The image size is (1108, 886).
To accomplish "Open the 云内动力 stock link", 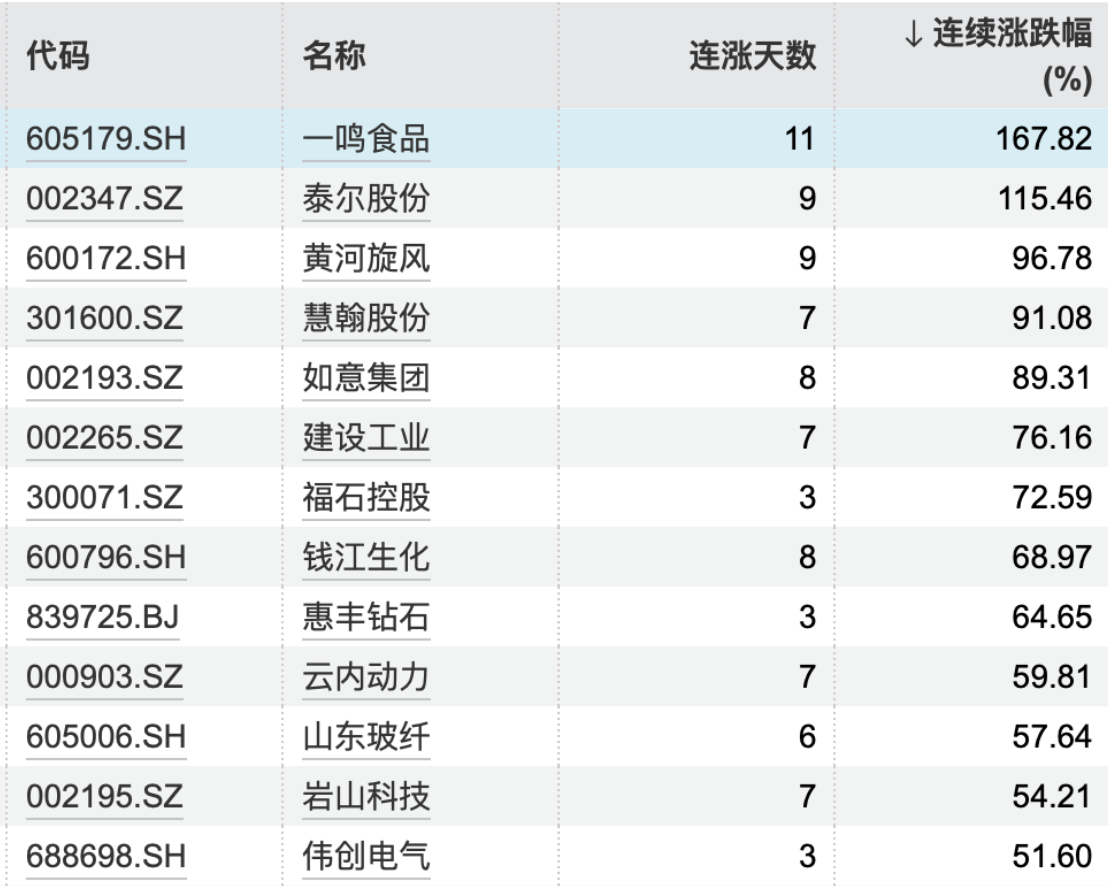I will pos(366,677).
